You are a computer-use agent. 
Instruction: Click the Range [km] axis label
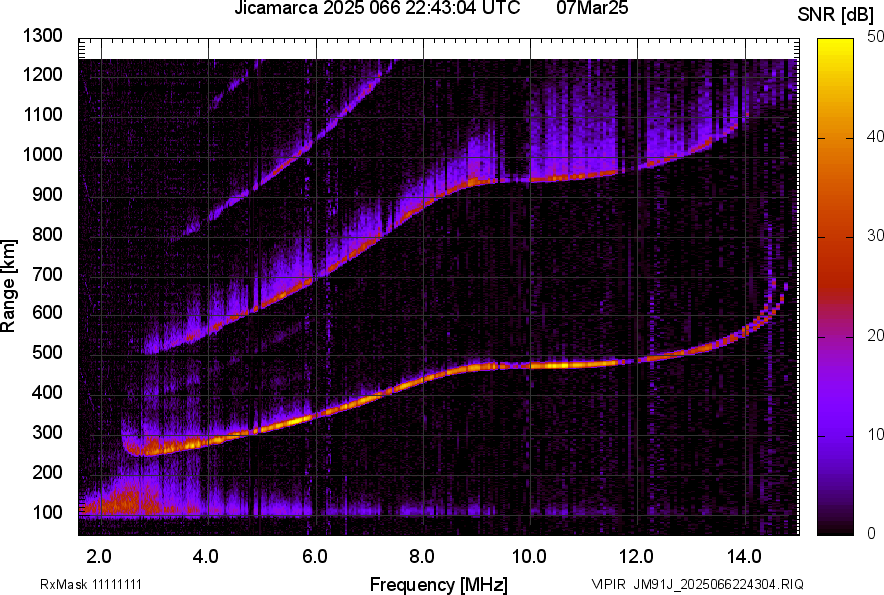coord(9,285)
